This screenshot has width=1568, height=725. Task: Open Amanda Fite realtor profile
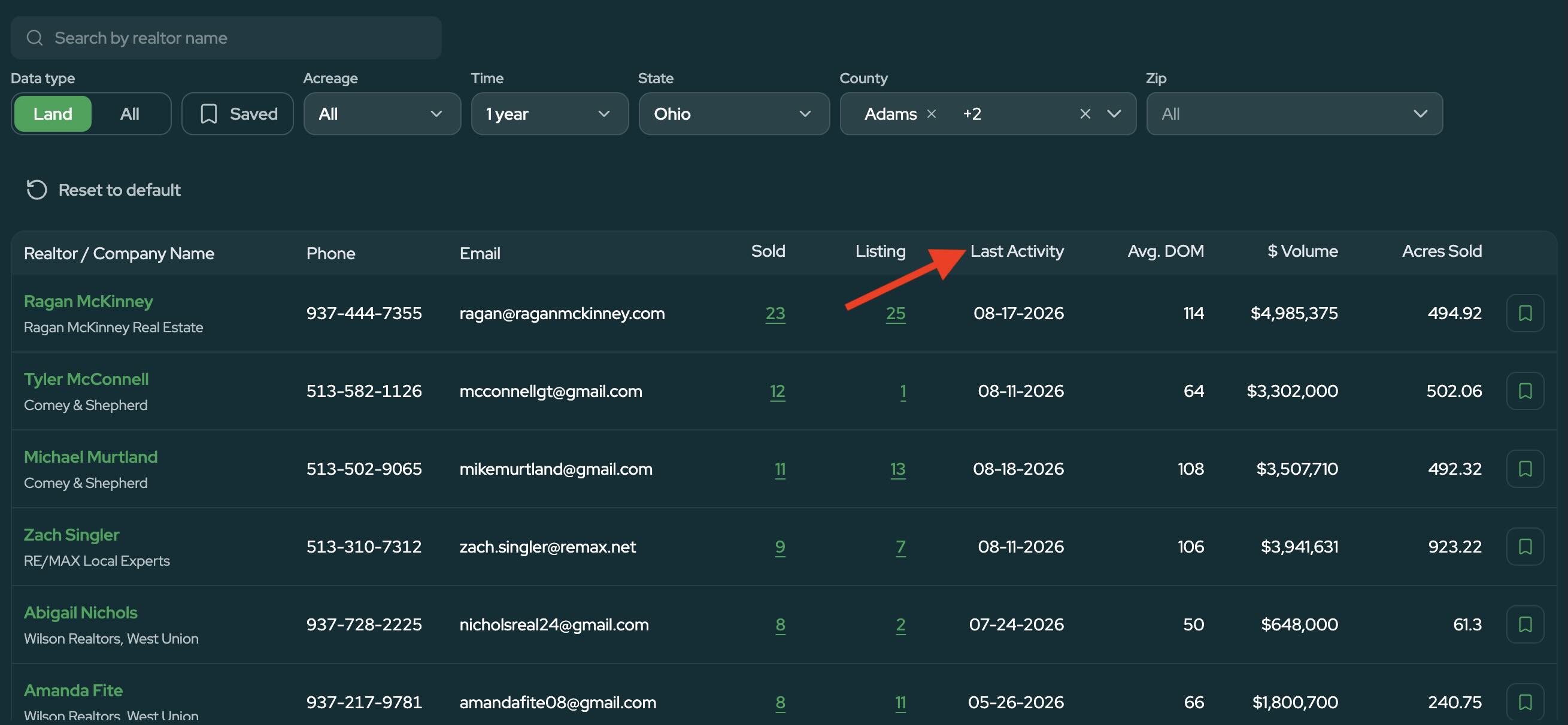pos(73,691)
